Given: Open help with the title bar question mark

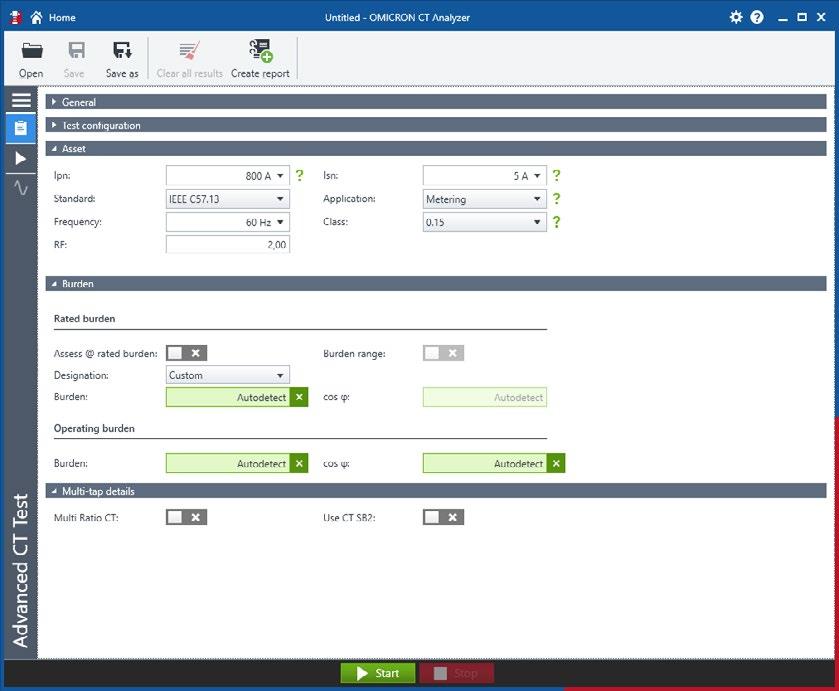Looking at the screenshot, I should [757, 17].
